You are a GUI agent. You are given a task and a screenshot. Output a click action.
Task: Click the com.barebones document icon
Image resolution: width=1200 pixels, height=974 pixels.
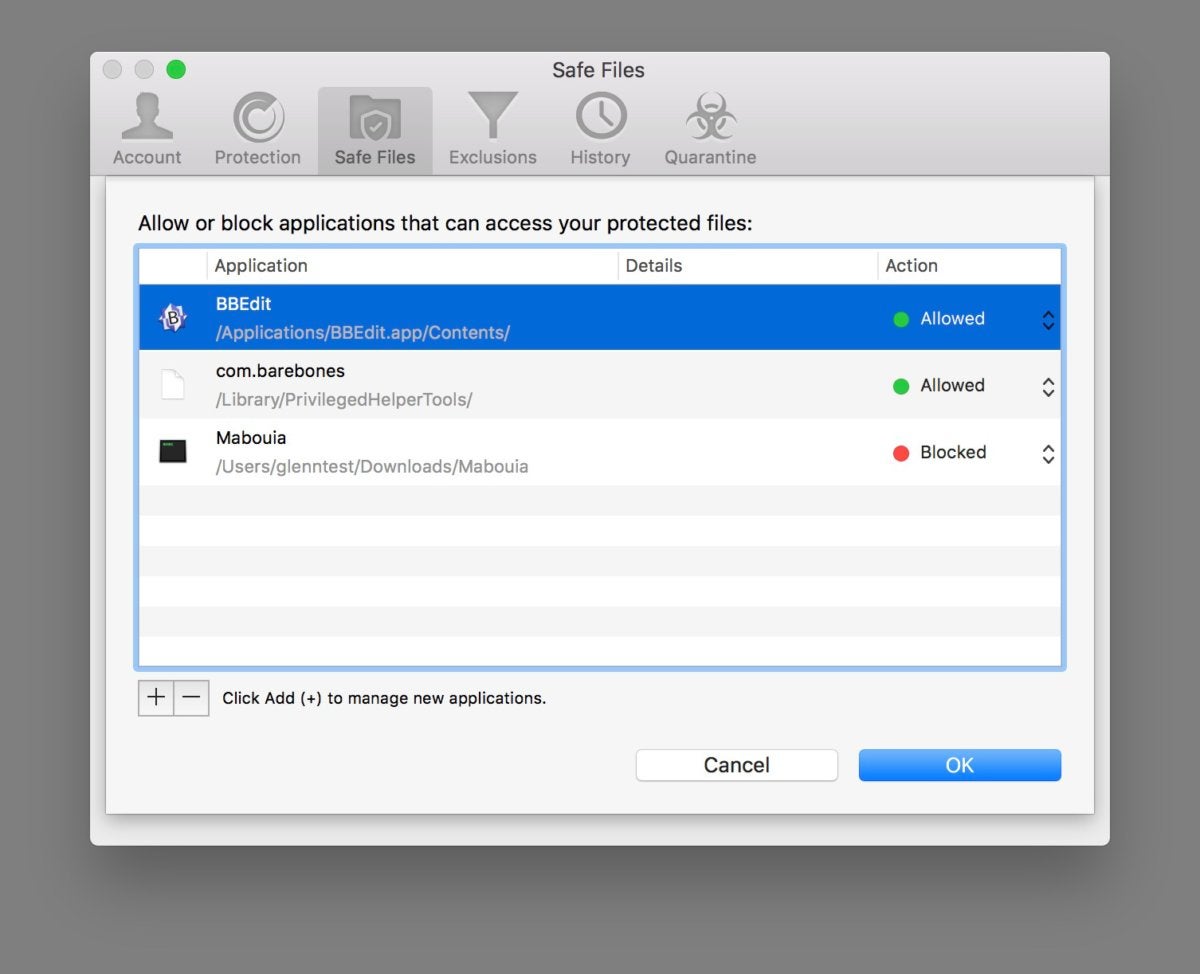[x=173, y=385]
